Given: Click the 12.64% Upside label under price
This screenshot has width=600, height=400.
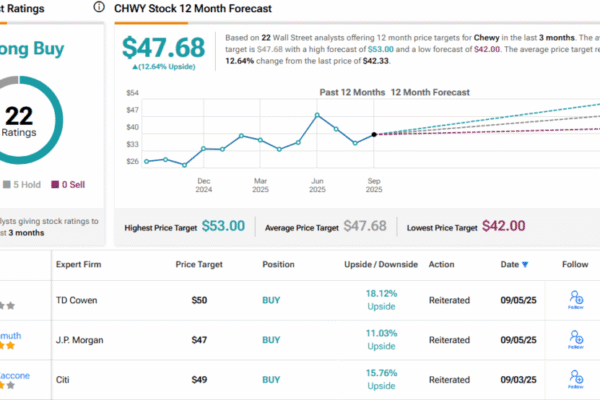Looking at the screenshot, I should click(164, 67).
